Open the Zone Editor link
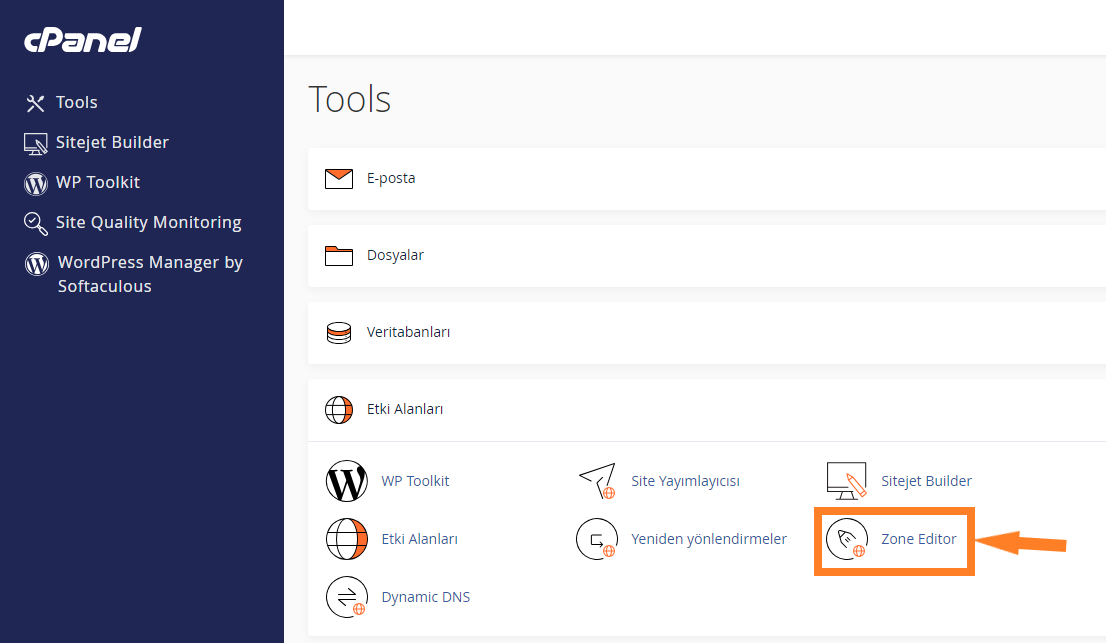 point(918,539)
